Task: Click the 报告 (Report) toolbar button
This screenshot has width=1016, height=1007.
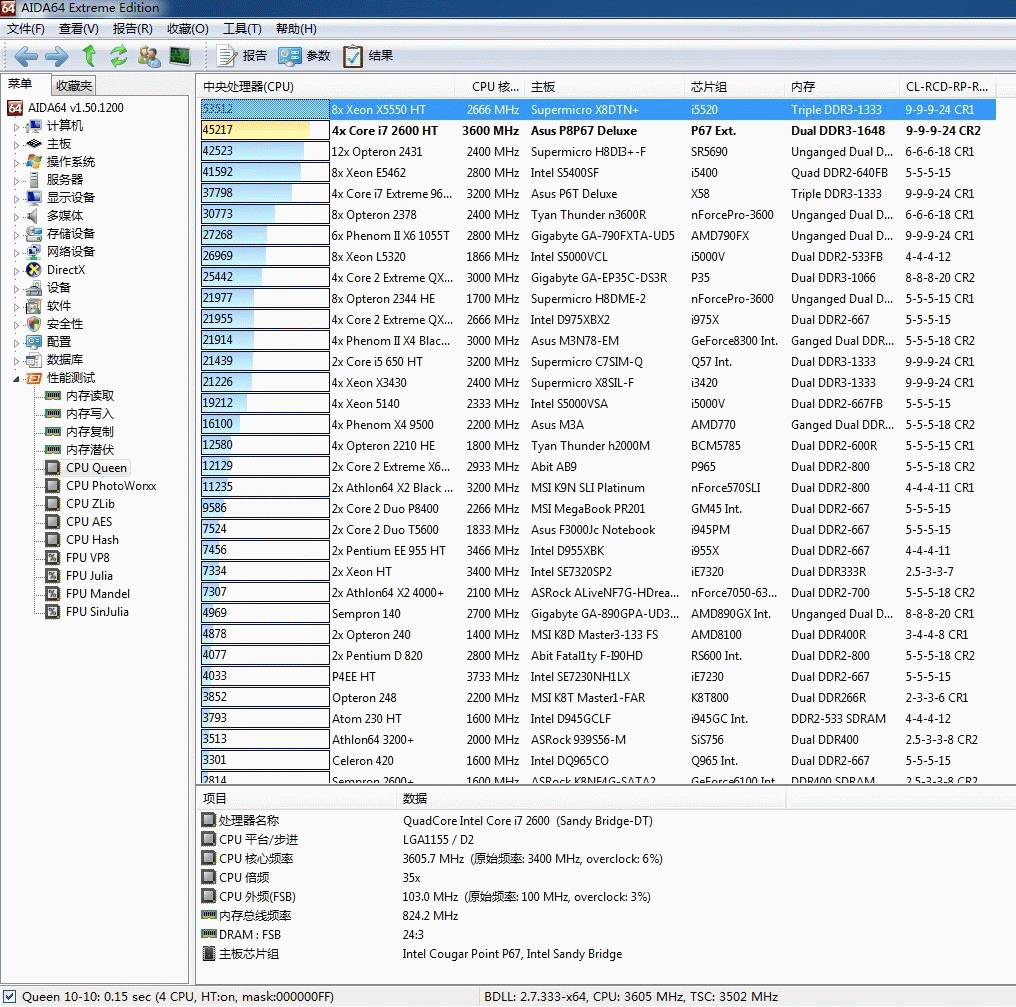Action: point(241,56)
